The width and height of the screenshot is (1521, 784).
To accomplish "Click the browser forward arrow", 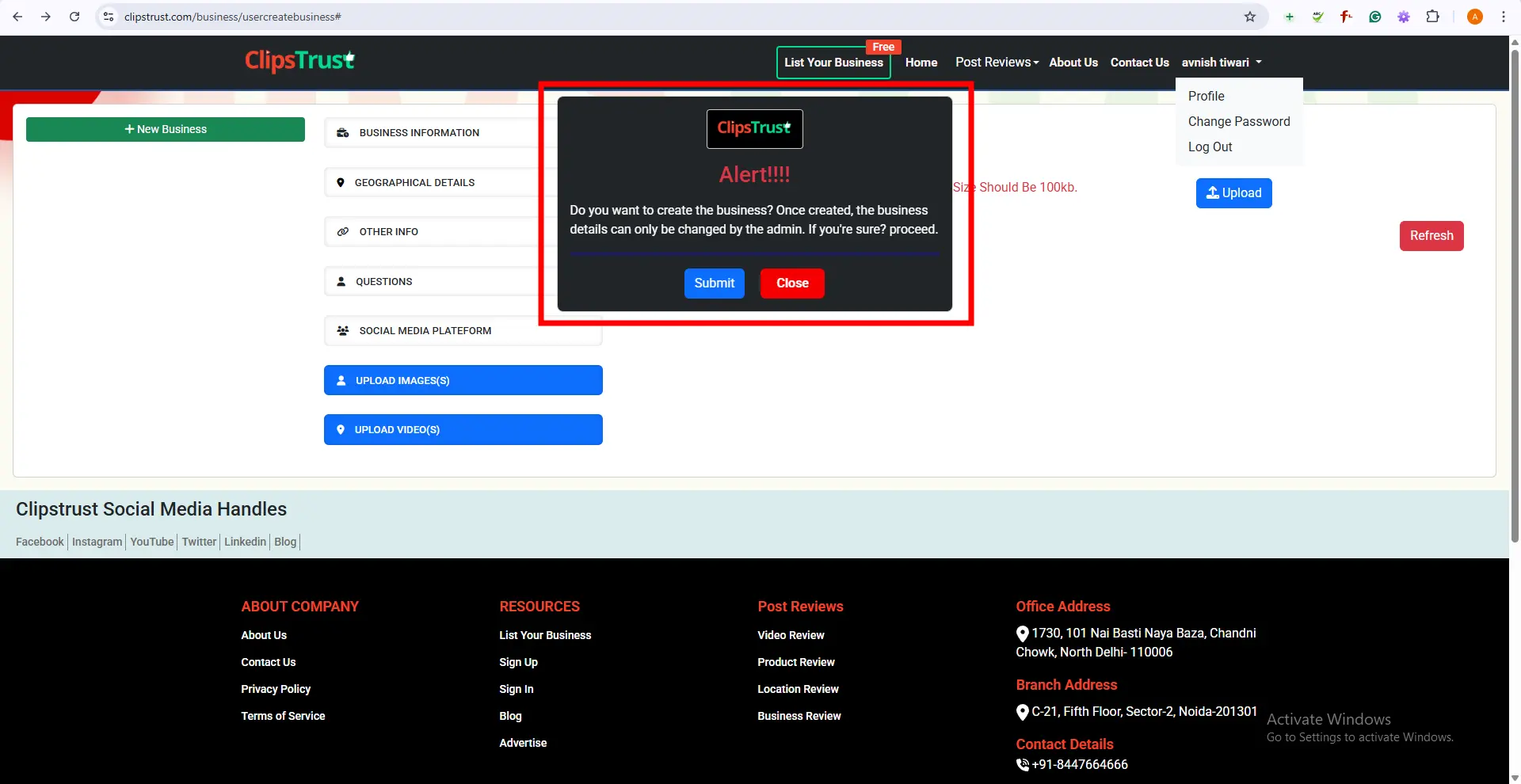I will [46, 17].
